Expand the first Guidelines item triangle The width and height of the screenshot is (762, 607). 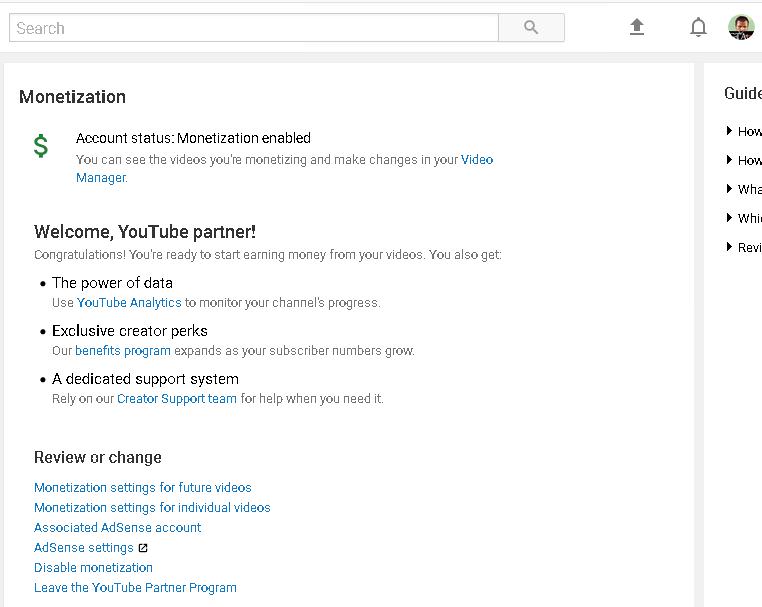click(729, 131)
